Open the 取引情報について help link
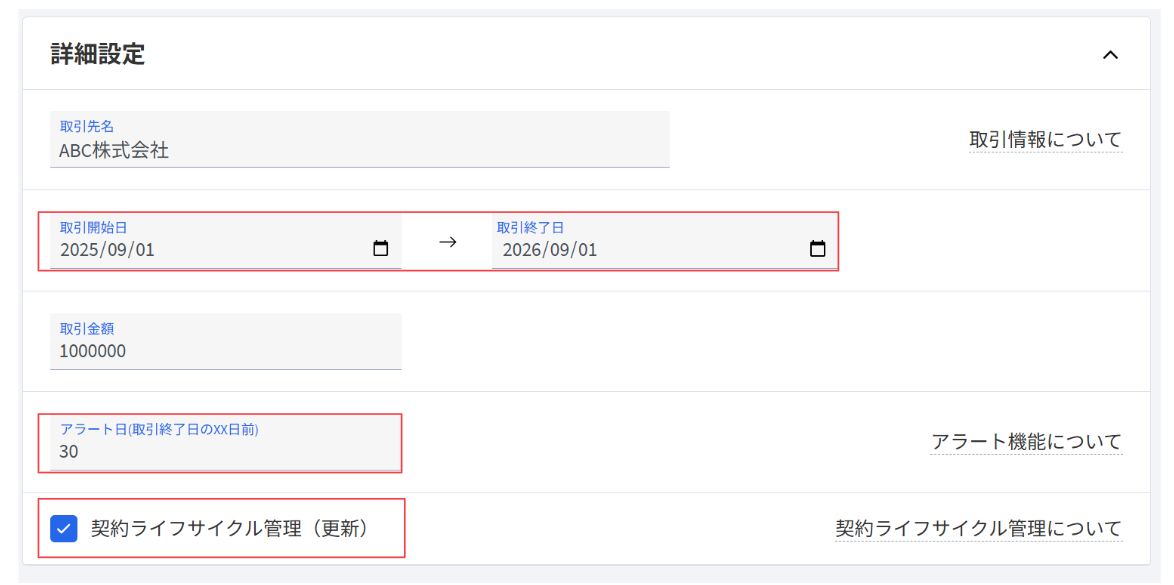1174x585 pixels. point(1045,140)
